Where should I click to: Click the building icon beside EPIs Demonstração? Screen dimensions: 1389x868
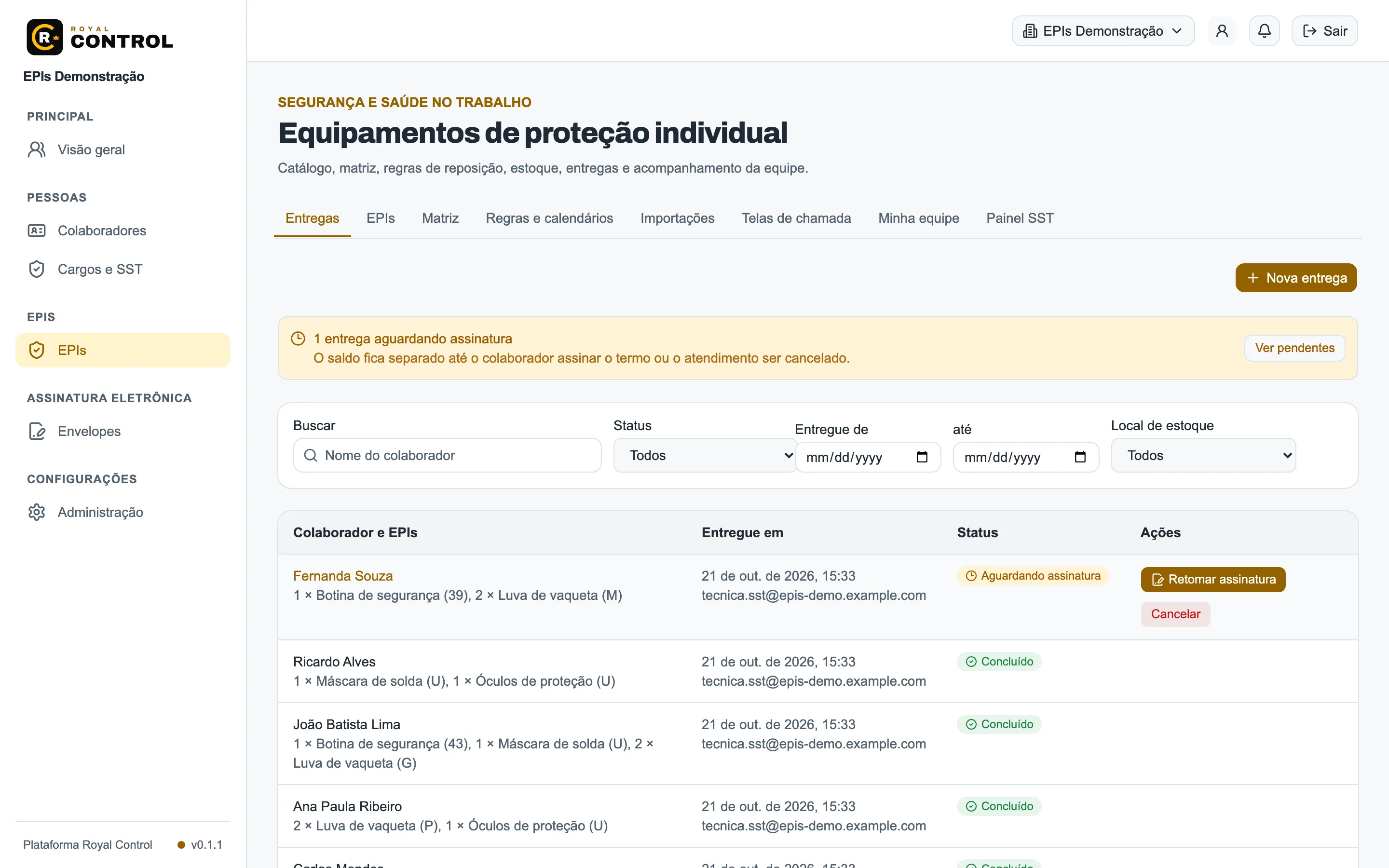pos(1030,31)
